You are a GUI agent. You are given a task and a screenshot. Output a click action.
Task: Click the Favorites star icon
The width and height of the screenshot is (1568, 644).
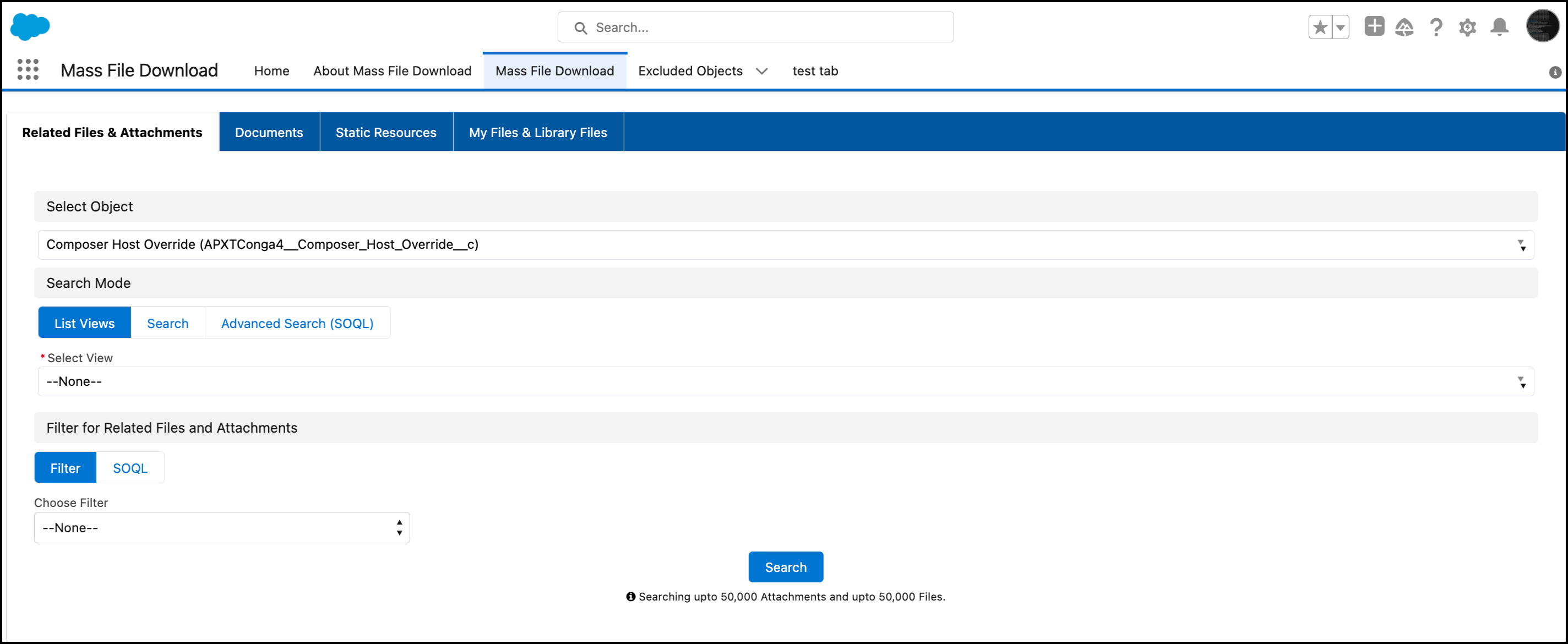1320,28
